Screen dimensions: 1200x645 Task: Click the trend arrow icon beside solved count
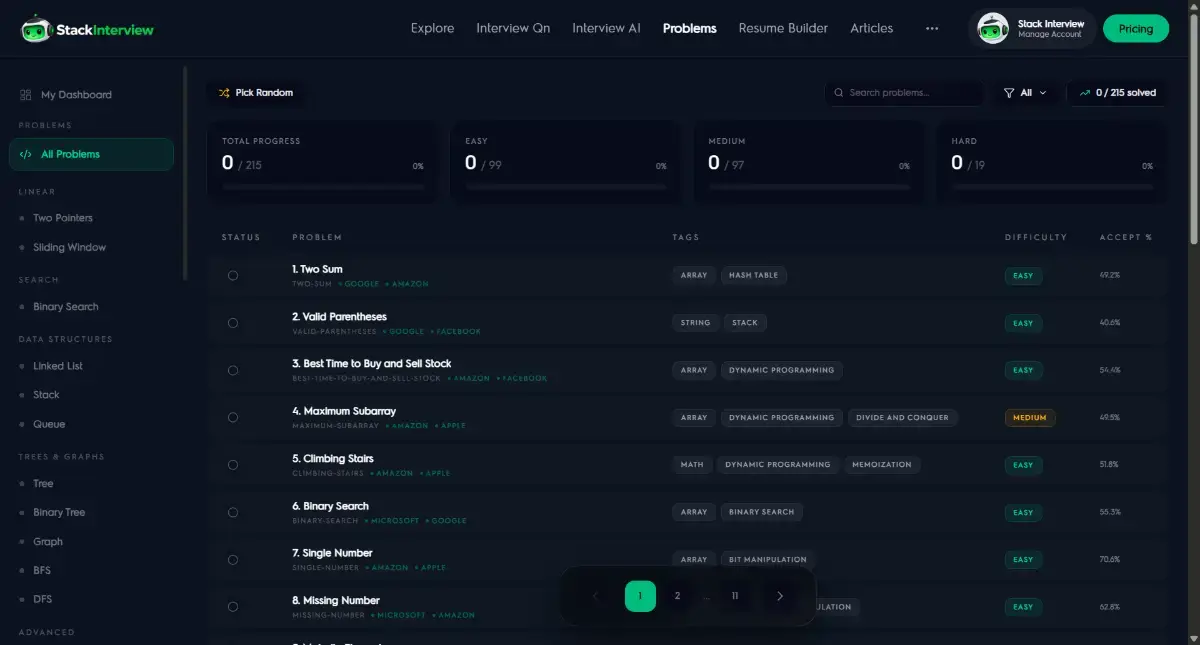tap(1085, 93)
